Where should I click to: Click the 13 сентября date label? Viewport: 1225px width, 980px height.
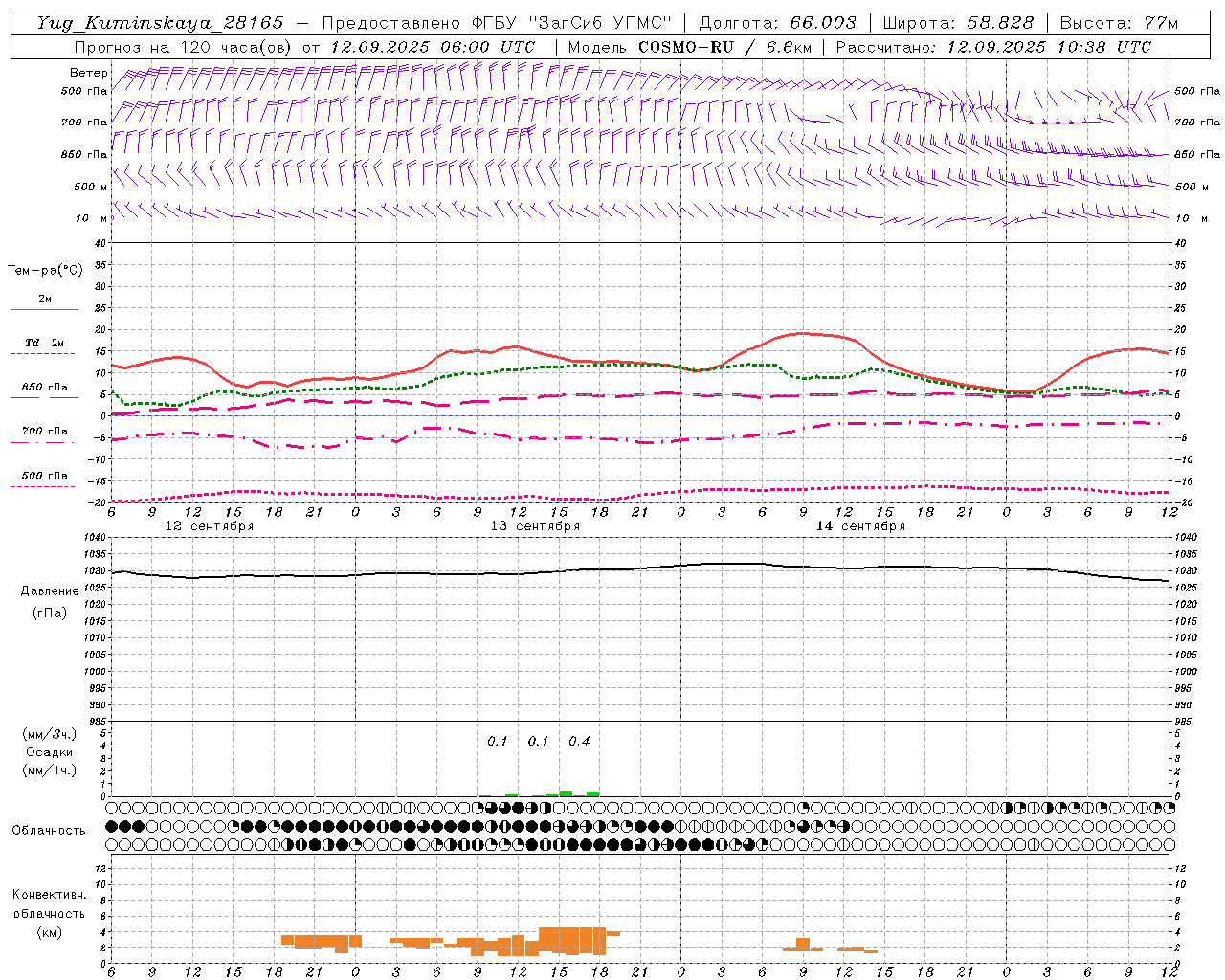[x=535, y=526]
